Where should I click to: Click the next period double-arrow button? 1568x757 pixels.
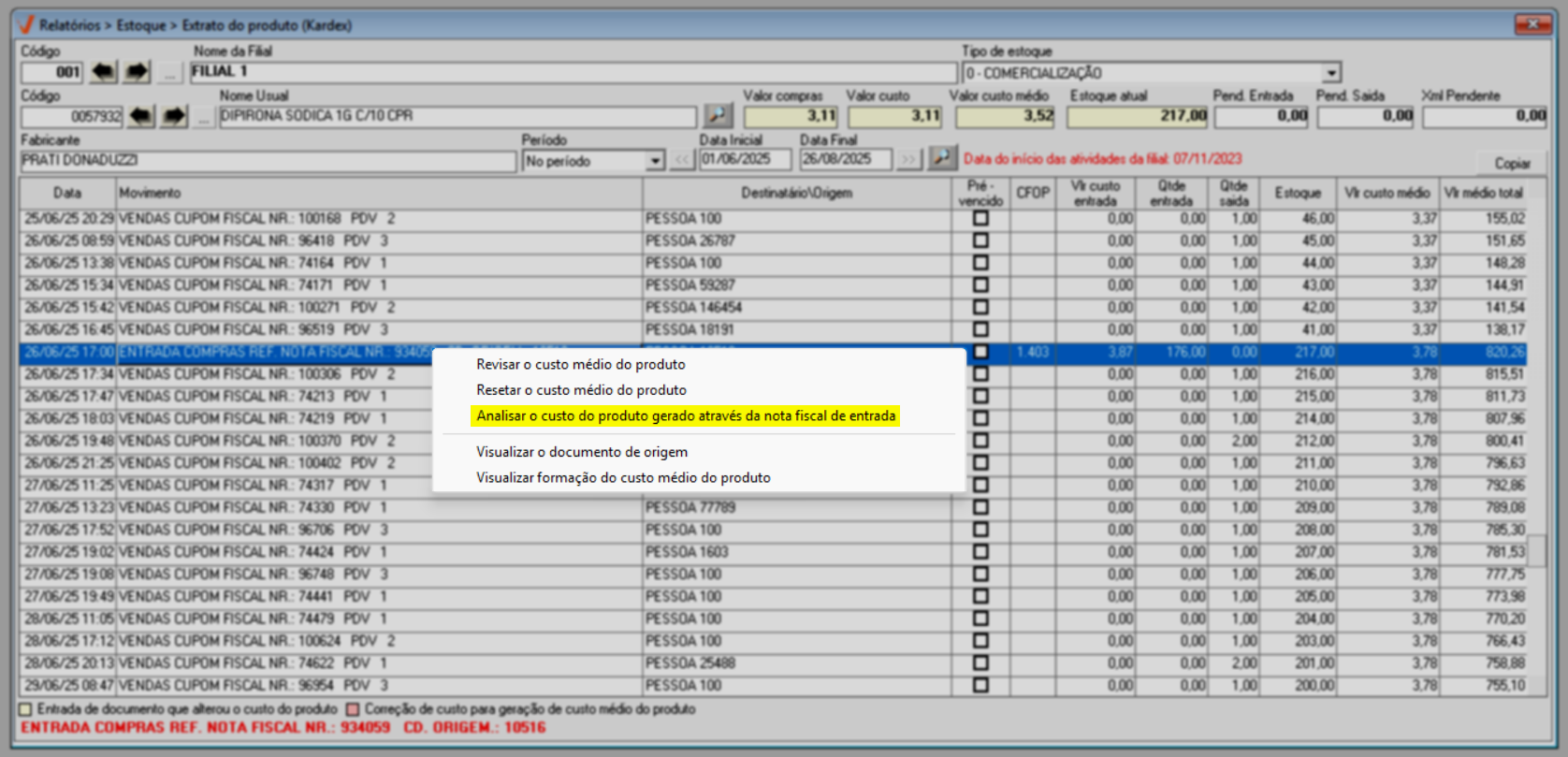tap(908, 160)
